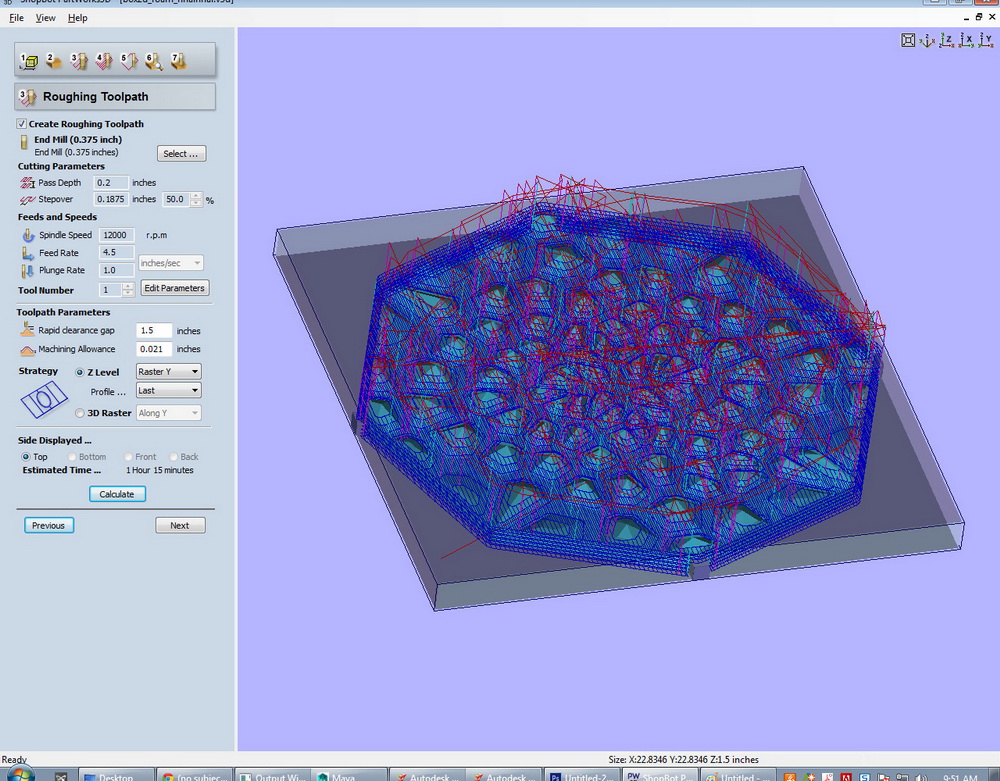View the model along the Y axis
The width and height of the screenshot is (1000, 781).
click(986, 40)
